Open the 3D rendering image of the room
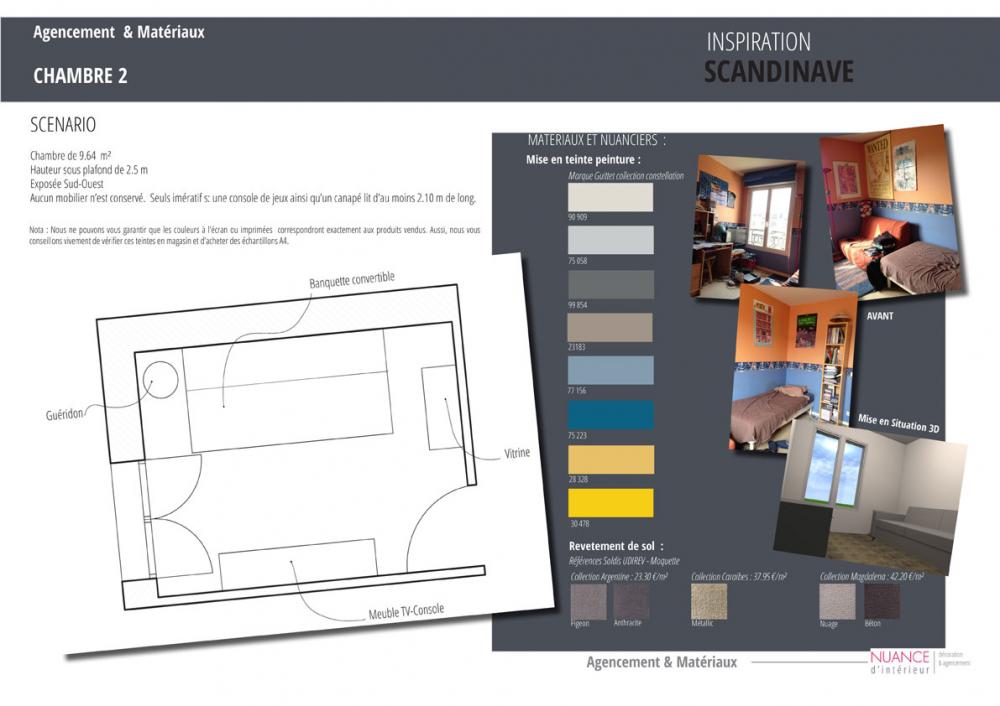 pos(875,485)
